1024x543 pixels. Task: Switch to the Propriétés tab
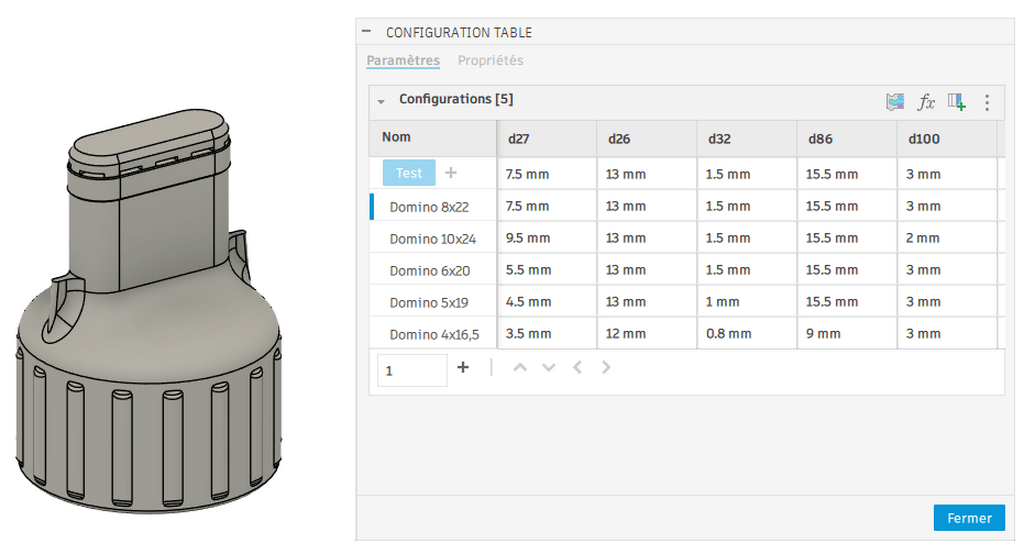(490, 60)
